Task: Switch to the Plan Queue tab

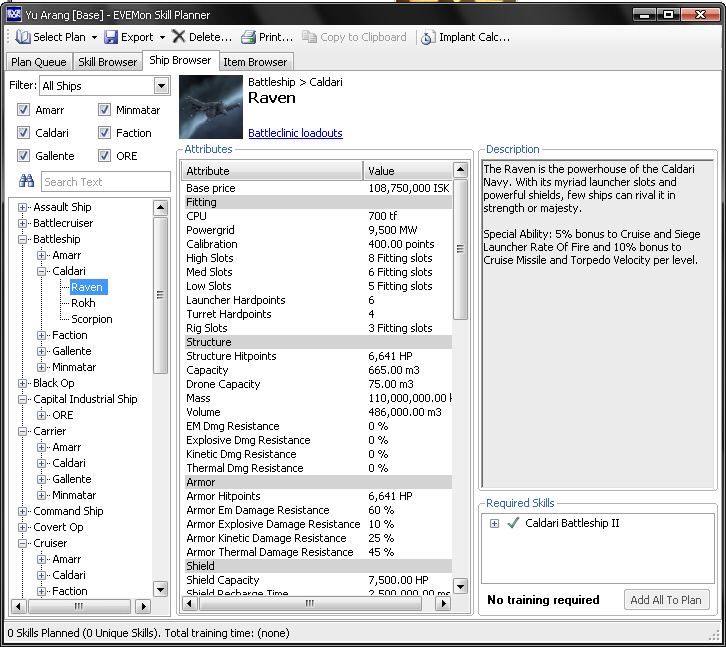Action: (x=38, y=62)
